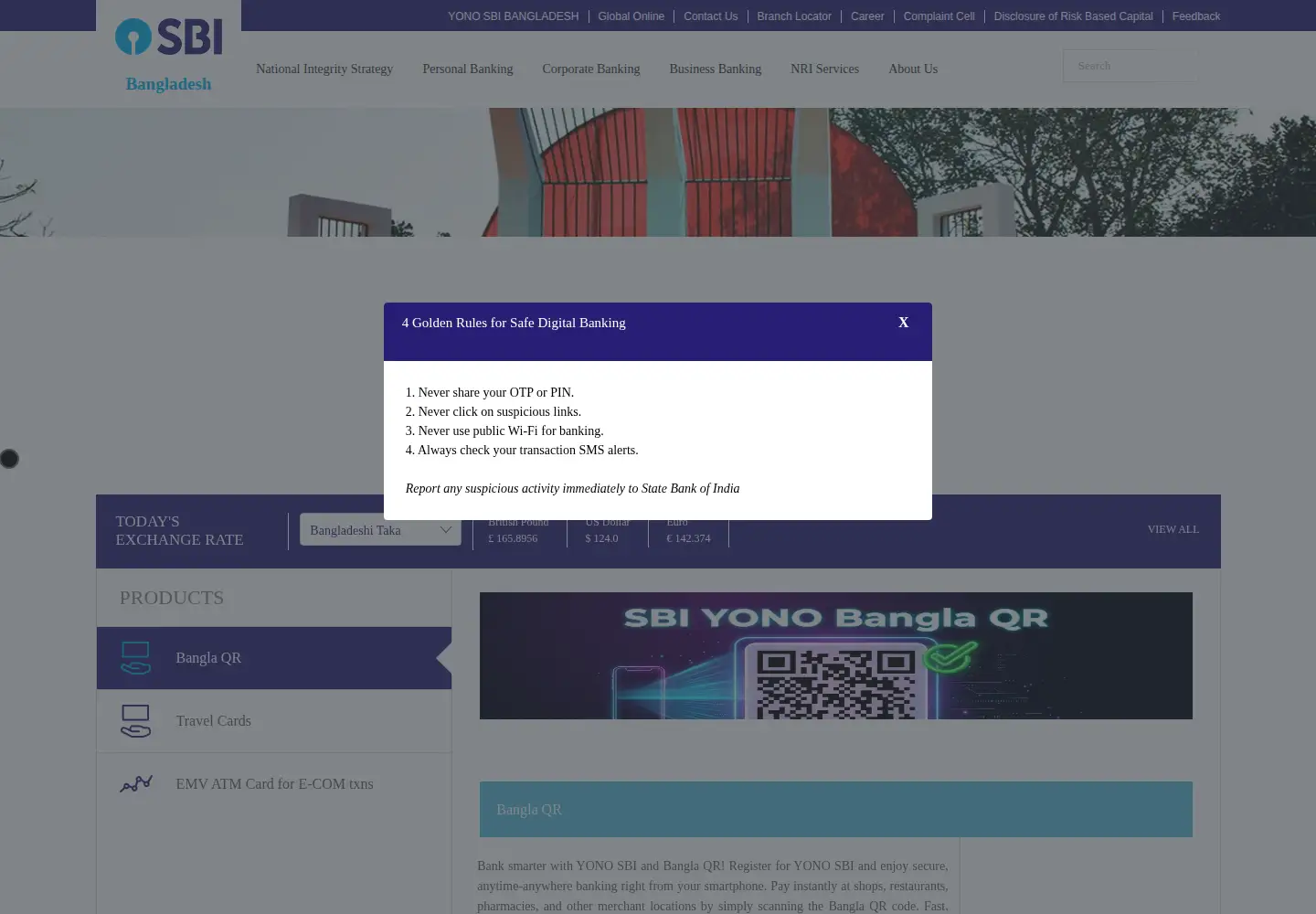Open the NRI Services menu
The width and height of the screenshot is (1316, 914).
click(824, 69)
